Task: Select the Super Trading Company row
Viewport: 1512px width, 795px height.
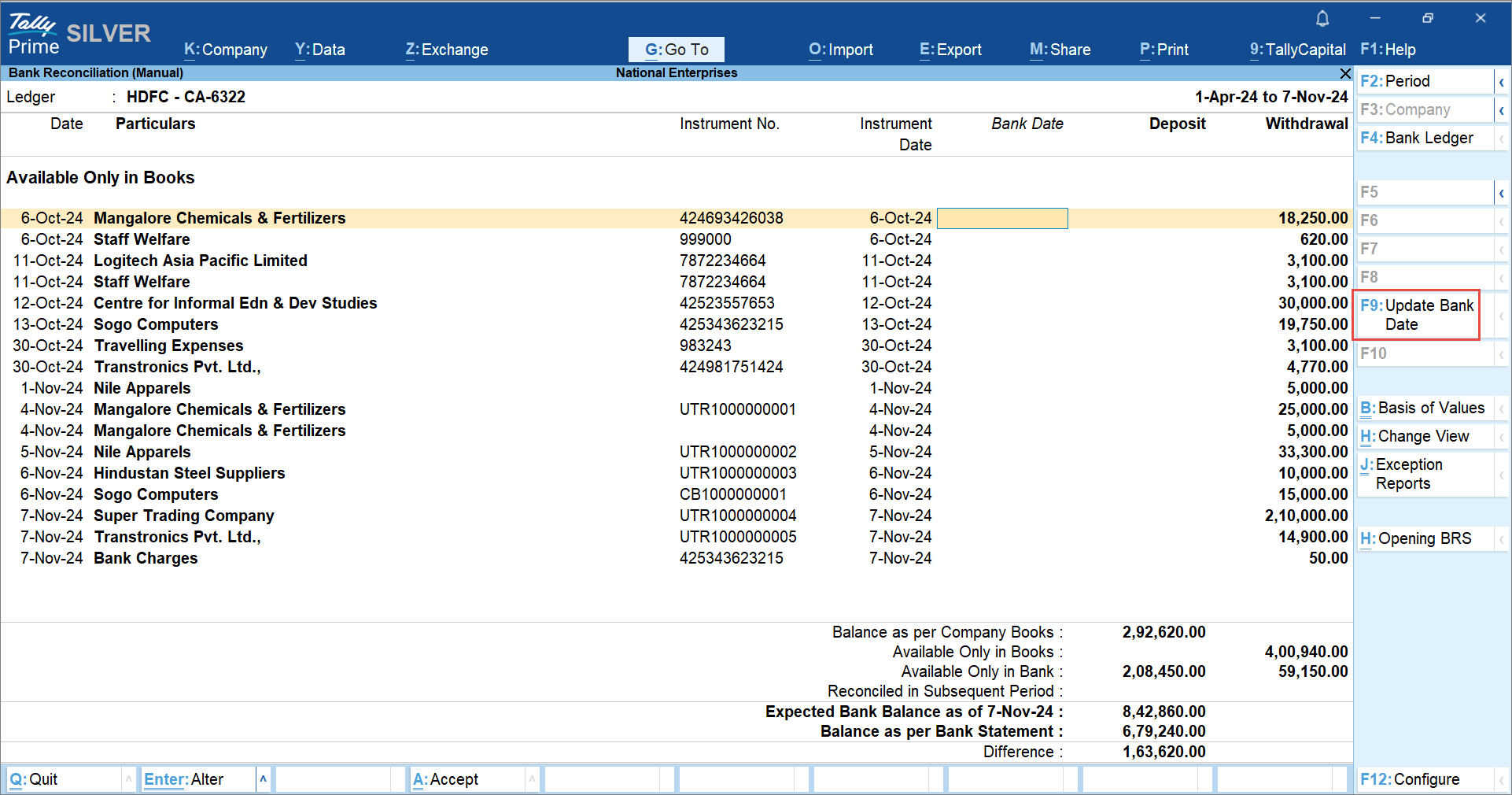Action: [677, 516]
